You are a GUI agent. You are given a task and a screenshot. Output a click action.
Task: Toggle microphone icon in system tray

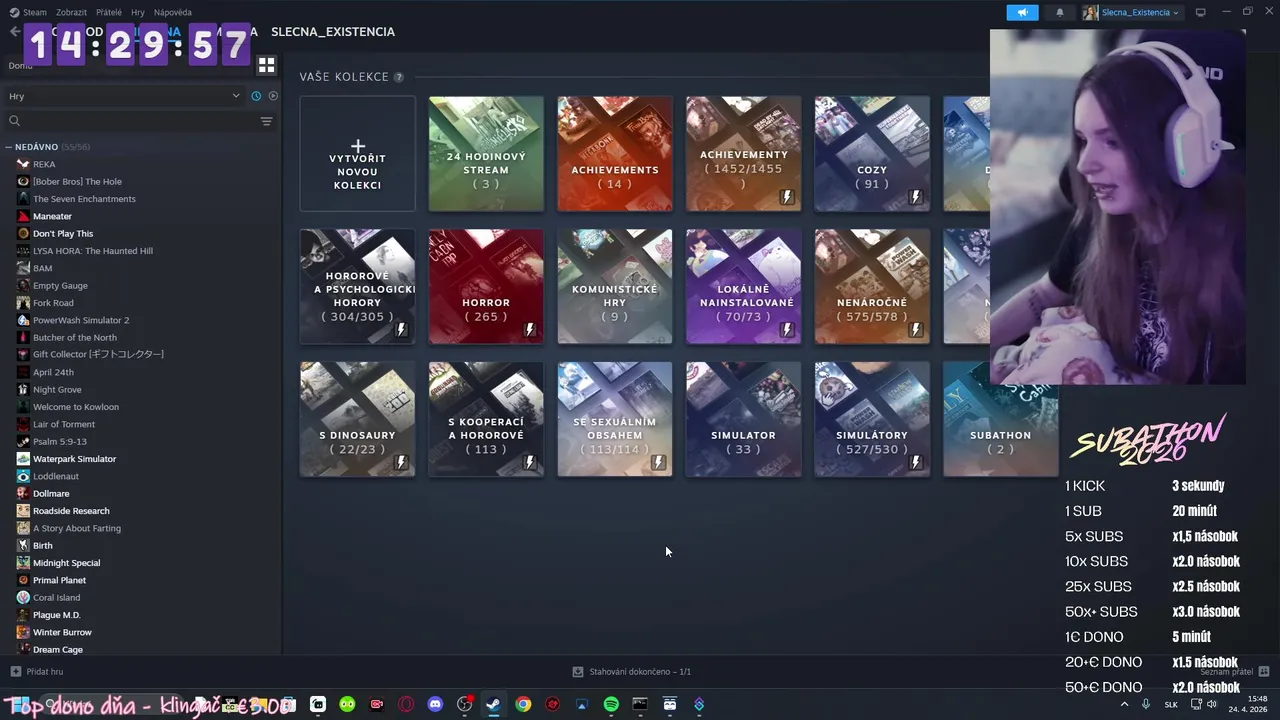pos(1146,704)
